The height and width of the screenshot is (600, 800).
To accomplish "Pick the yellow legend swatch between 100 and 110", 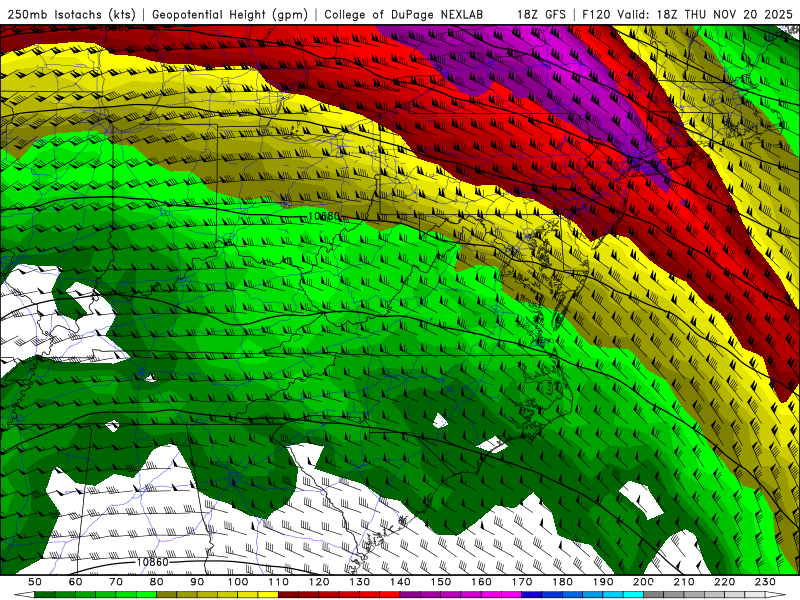I will [x=258, y=595].
